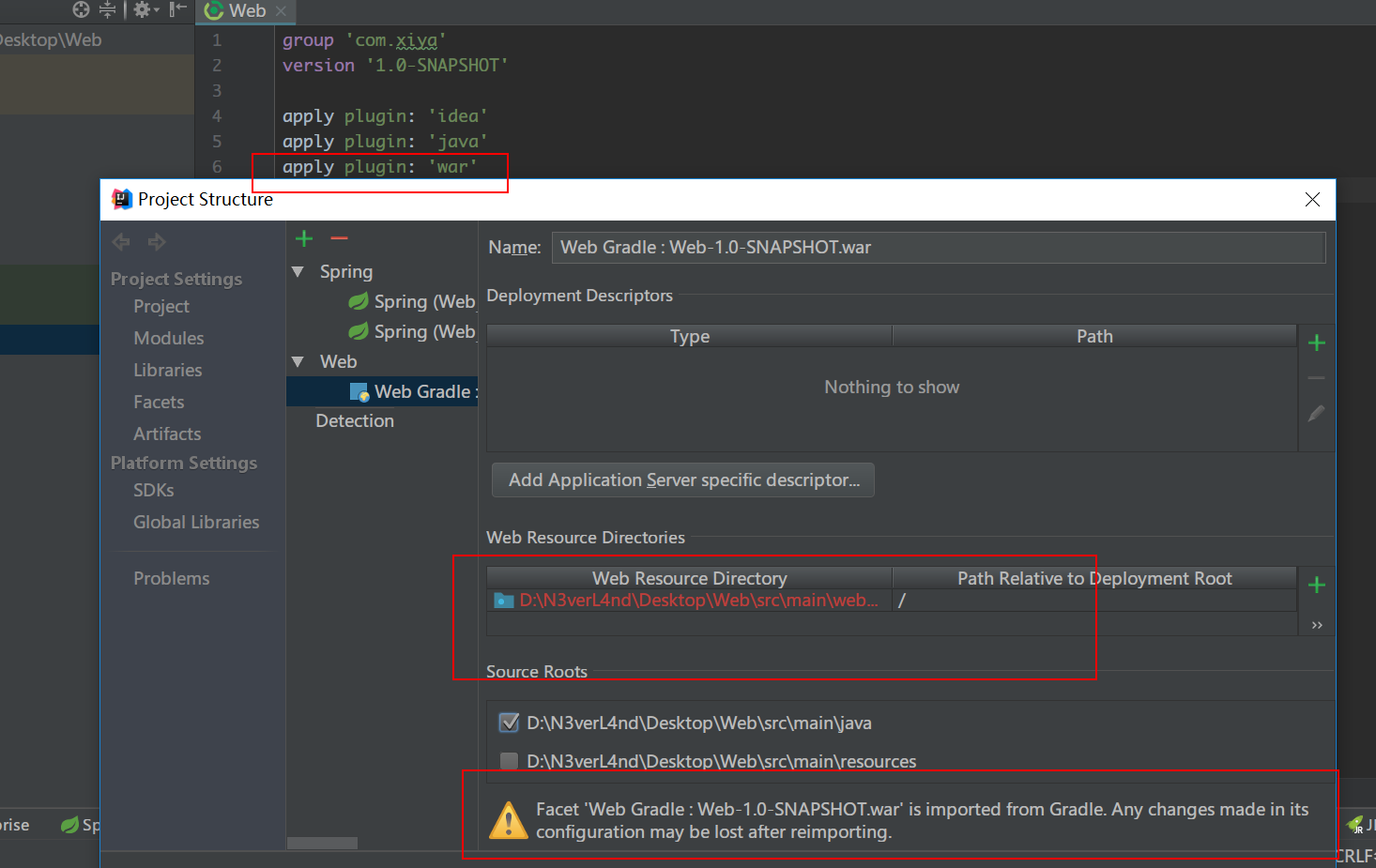Screen dimensions: 1376x868
Task: Select Artifacts in Project Settings
Action: (166, 434)
